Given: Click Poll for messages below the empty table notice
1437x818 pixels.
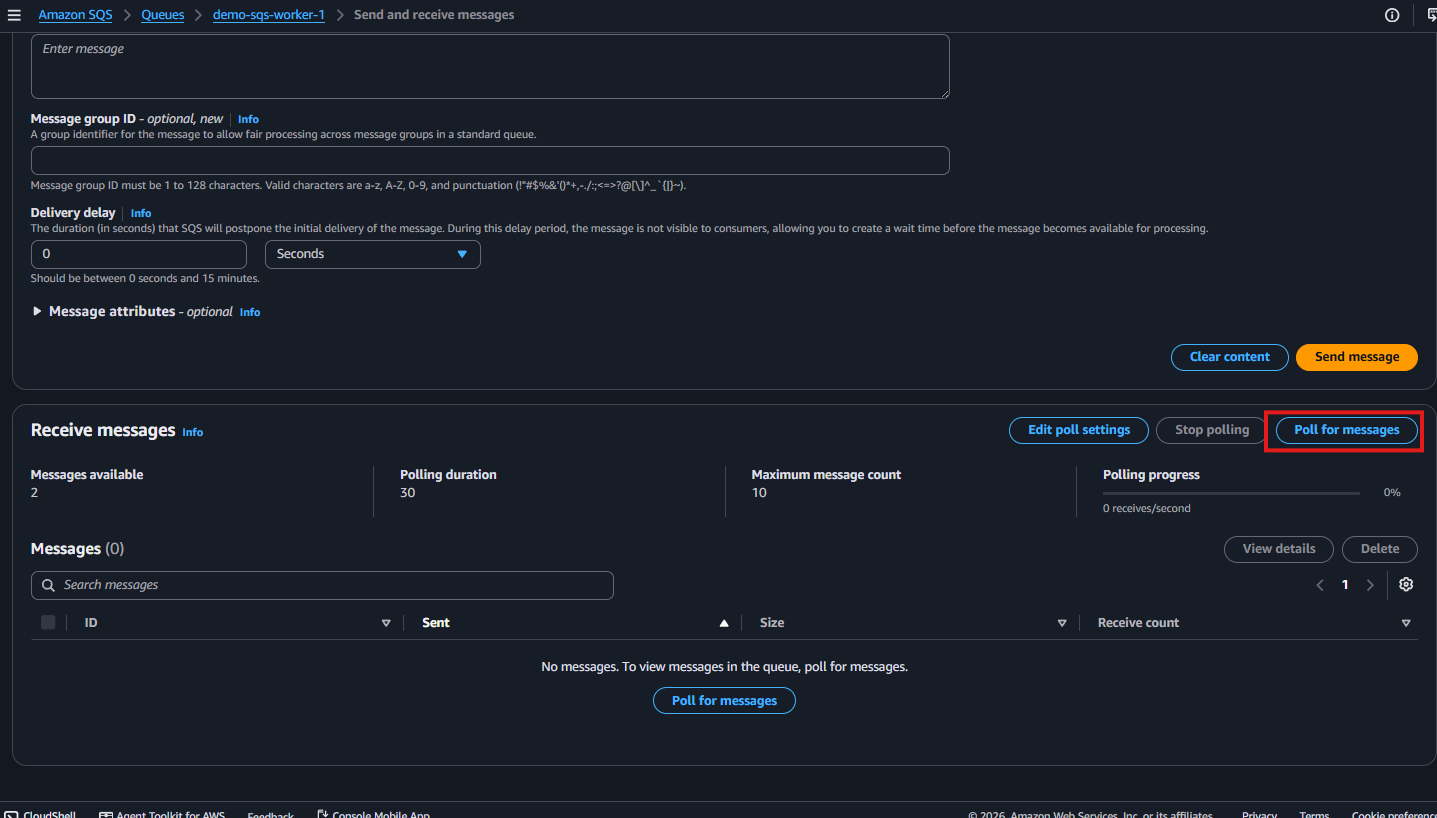Looking at the screenshot, I should (x=724, y=700).
